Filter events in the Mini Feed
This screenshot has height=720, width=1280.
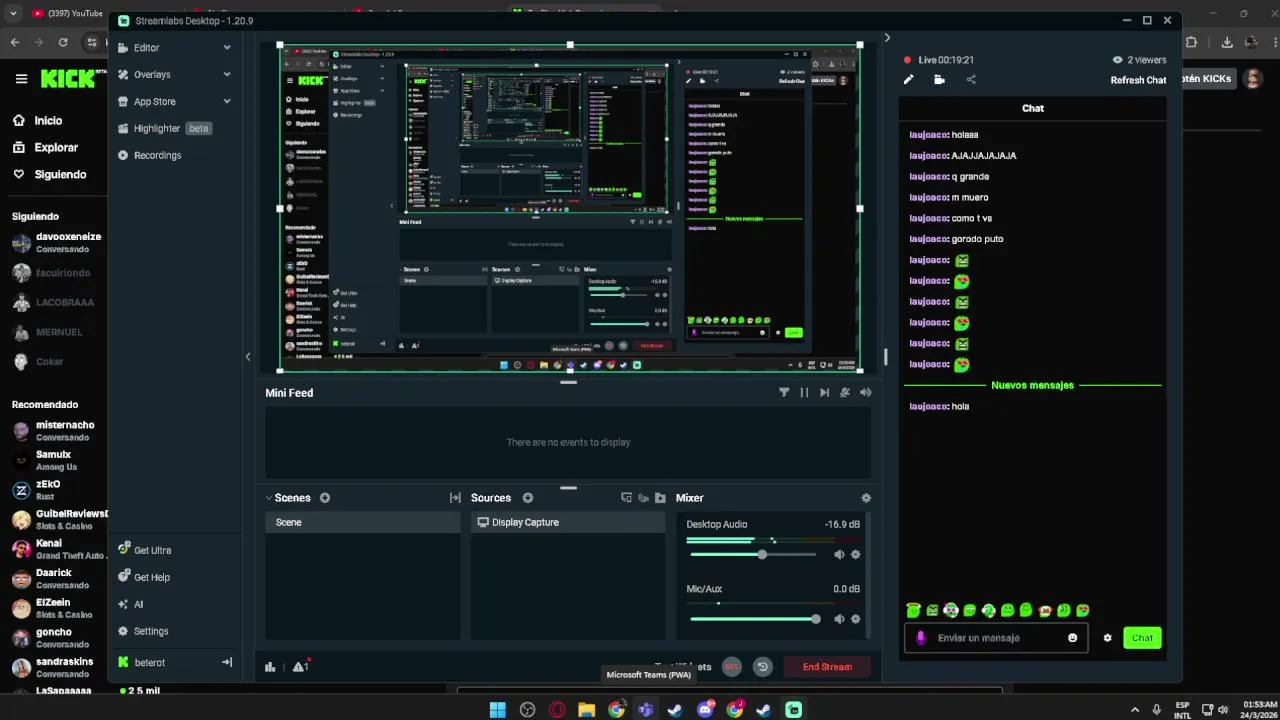pos(784,393)
